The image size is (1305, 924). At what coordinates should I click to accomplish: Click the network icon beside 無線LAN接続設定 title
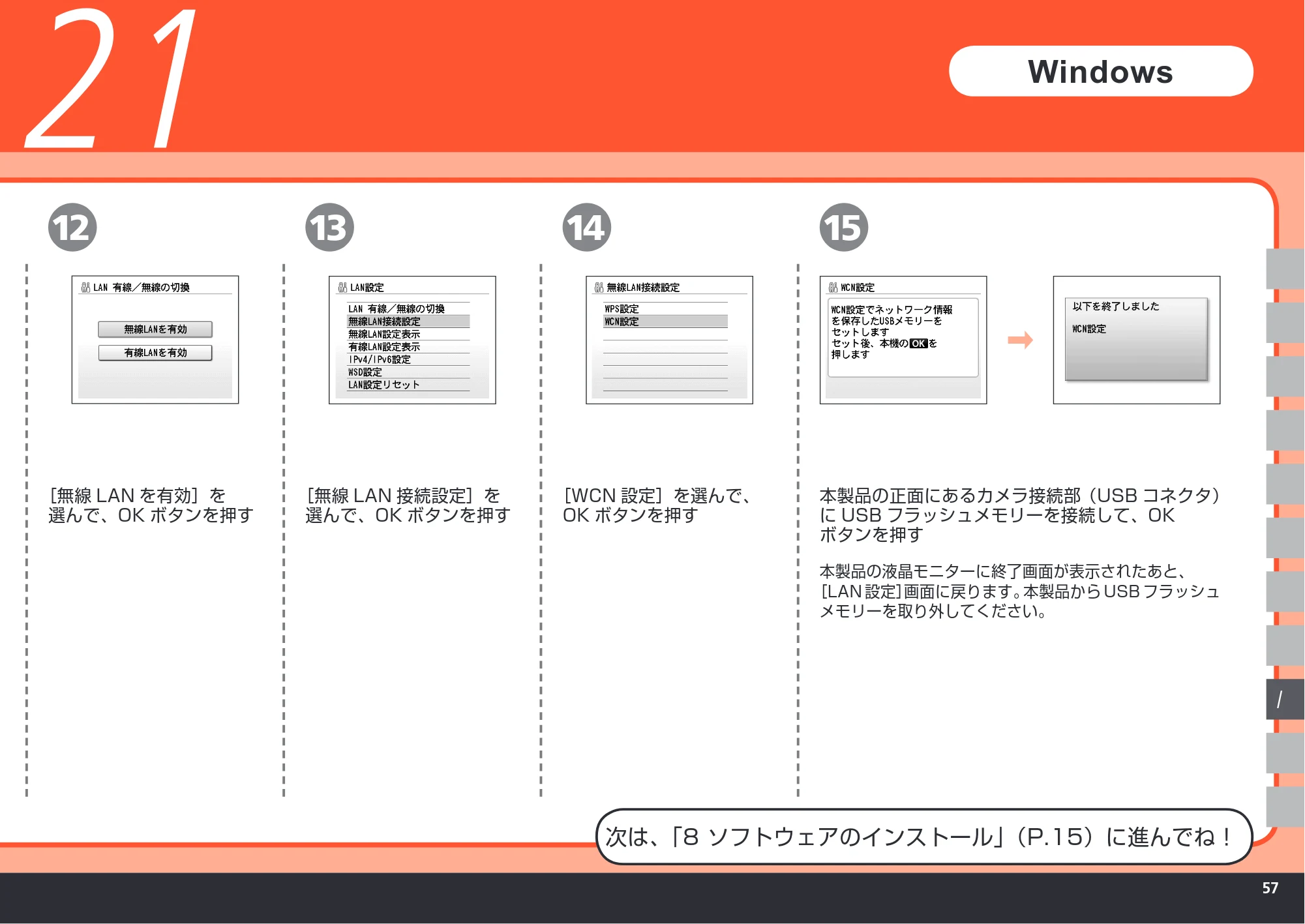click(x=599, y=288)
